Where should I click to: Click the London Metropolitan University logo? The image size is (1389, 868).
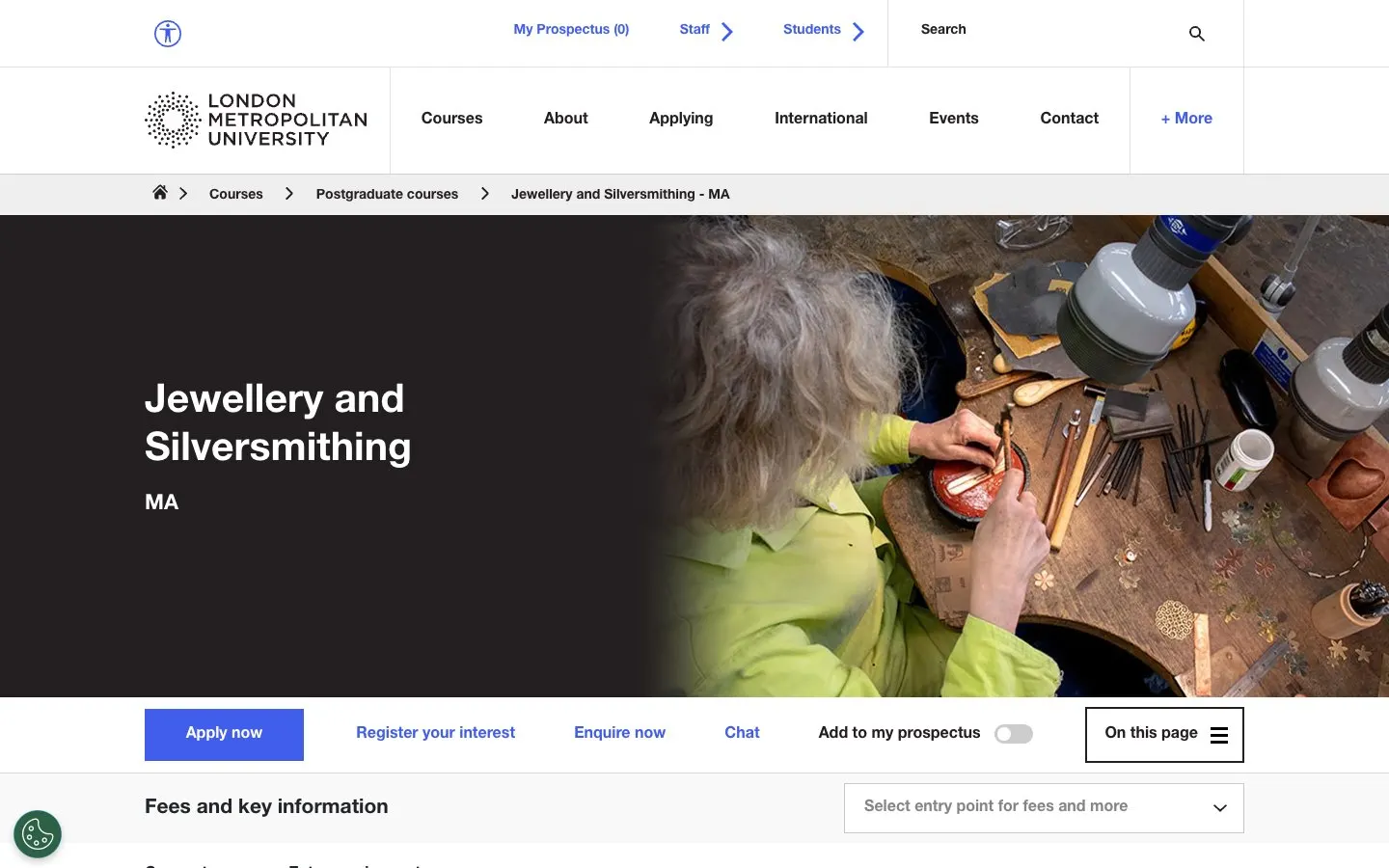(257, 120)
